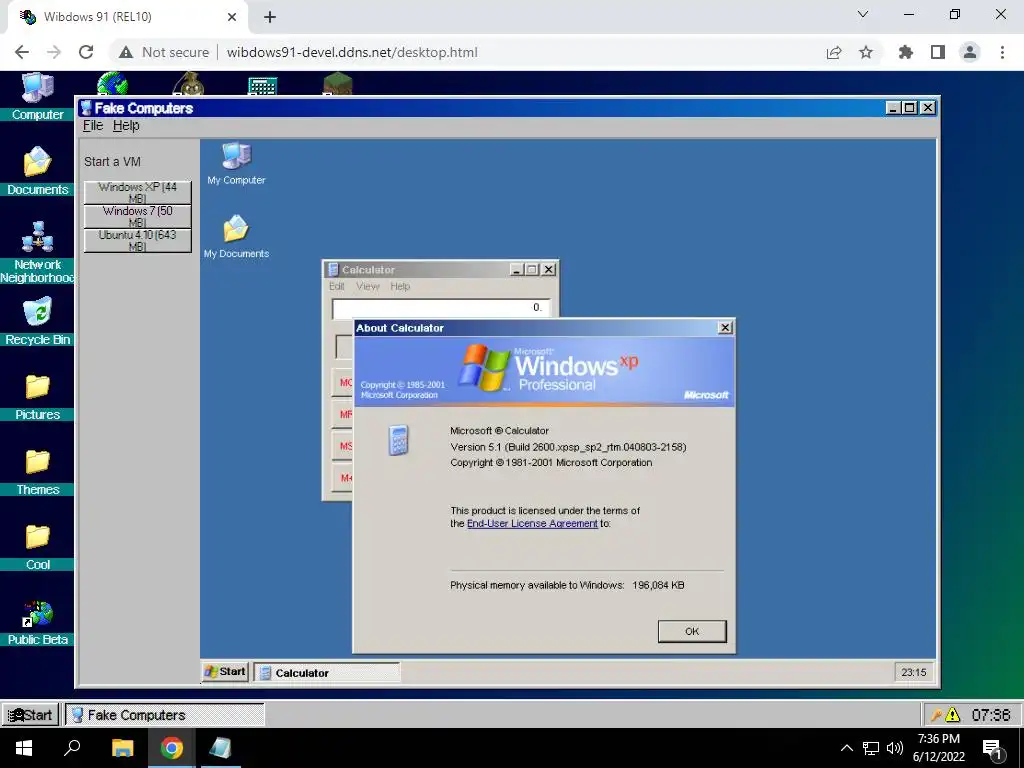
Task: Open the Public Beta shortcut icon
Action: tap(37, 622)
